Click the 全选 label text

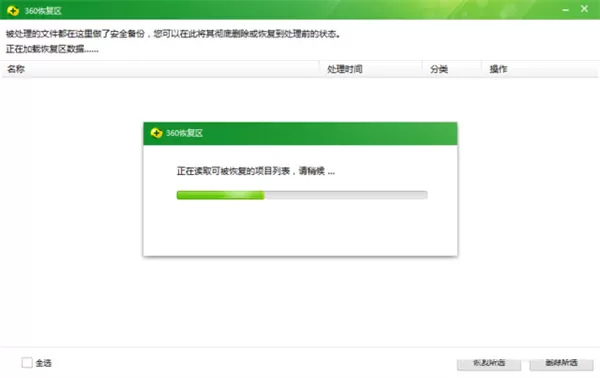(x=43, y=363)
